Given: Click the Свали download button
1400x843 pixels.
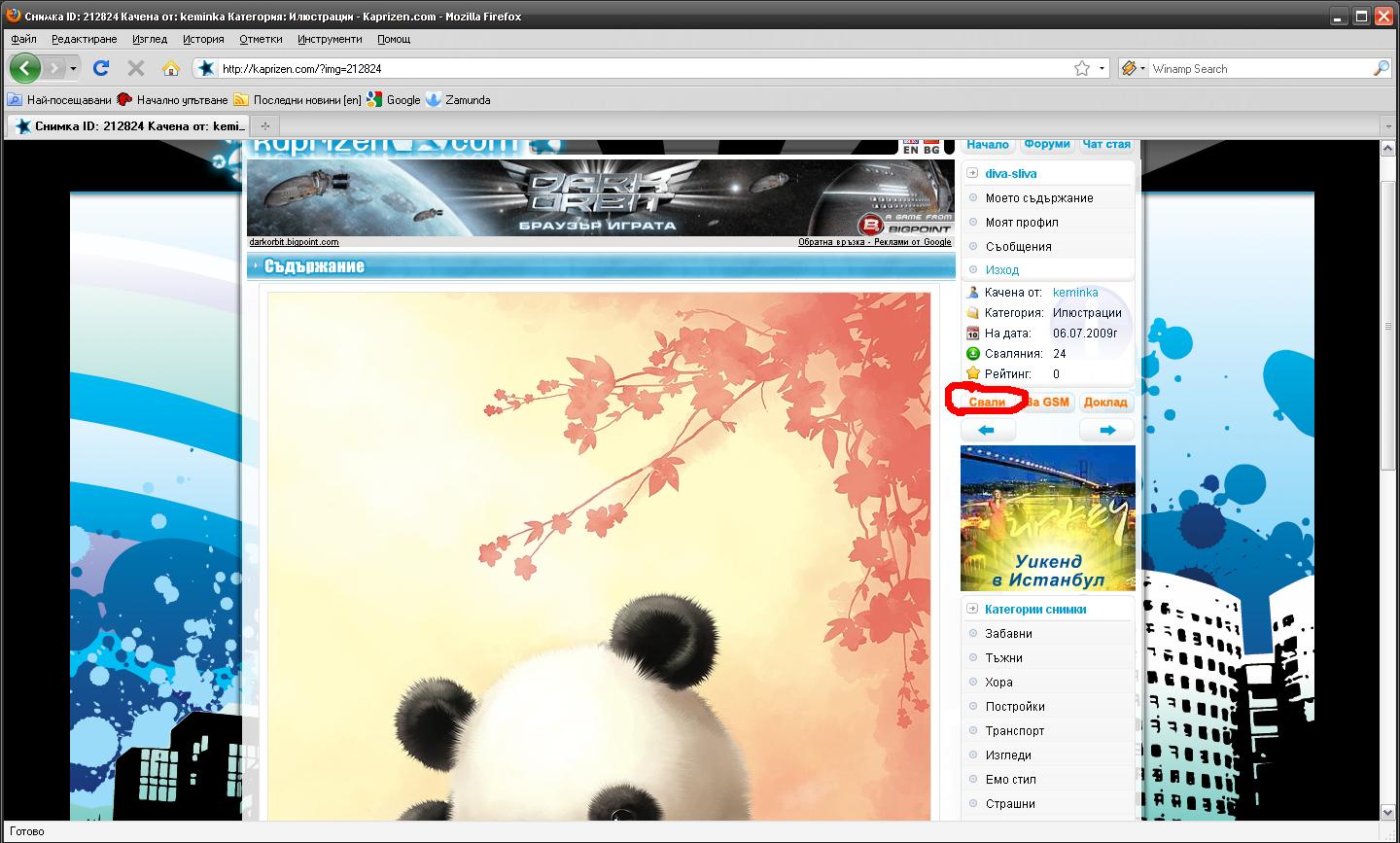Looking at the screenshot, I should pos(987,402).
